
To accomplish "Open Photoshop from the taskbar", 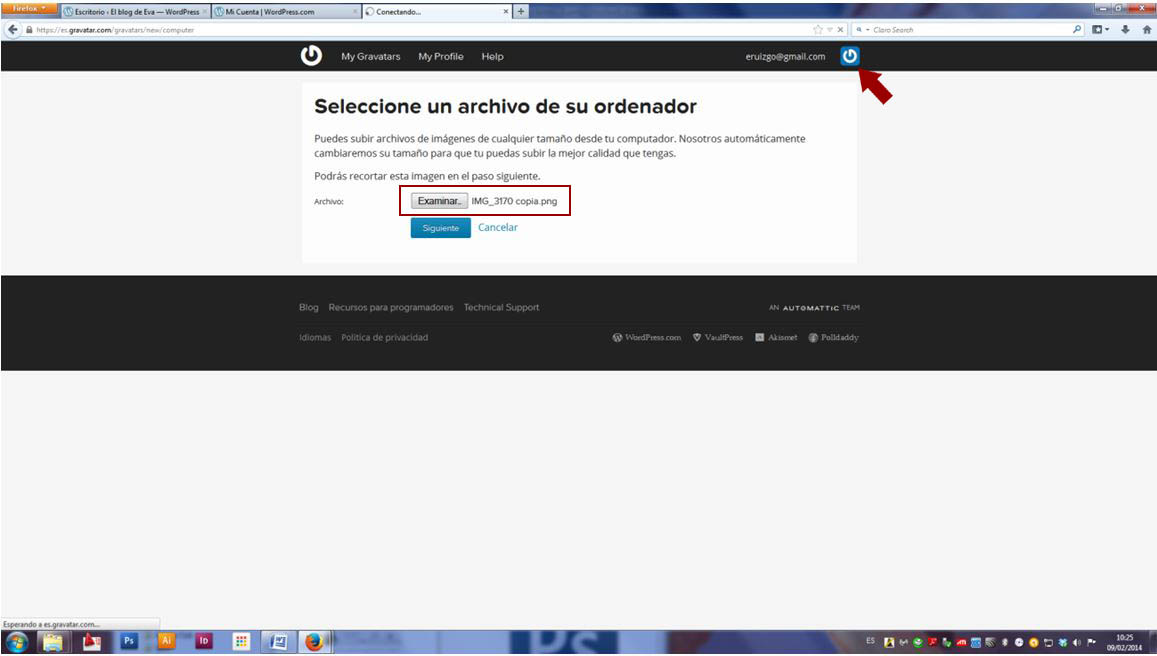I will click(128, 642).
